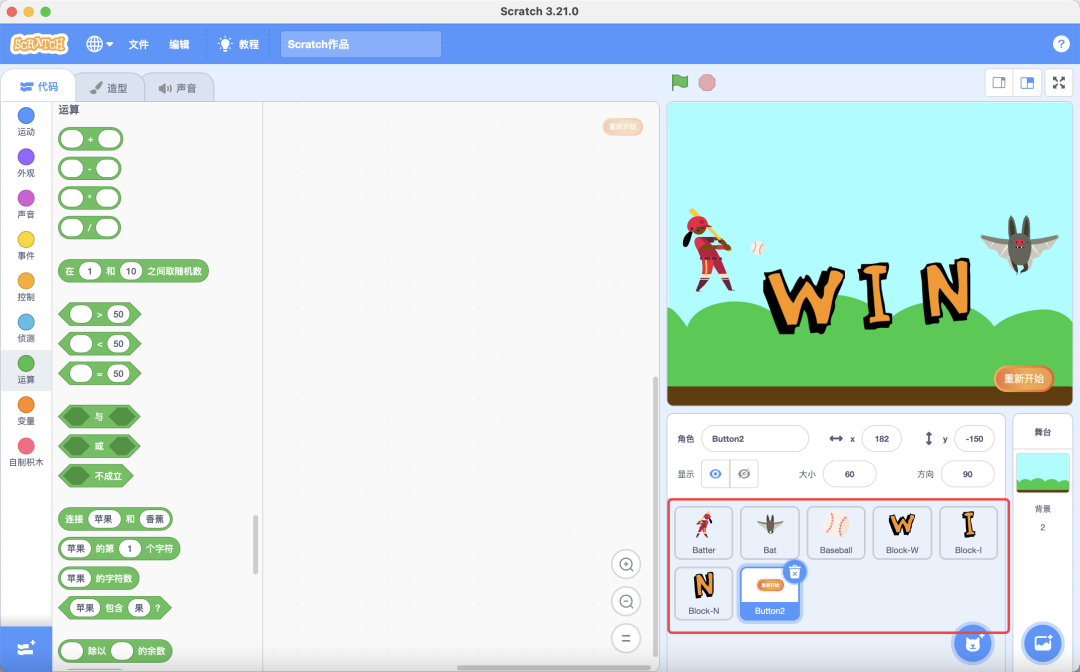Click the 大小 size field 60

pyautogui.click(x=849, y=474)
